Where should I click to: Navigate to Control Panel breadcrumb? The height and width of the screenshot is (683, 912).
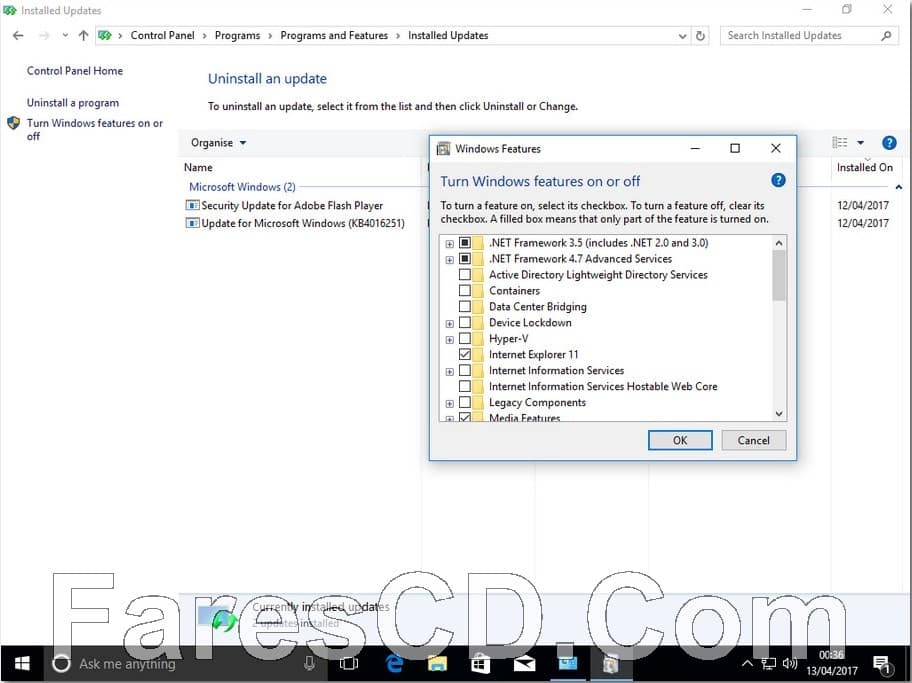(x=162, y=35)
